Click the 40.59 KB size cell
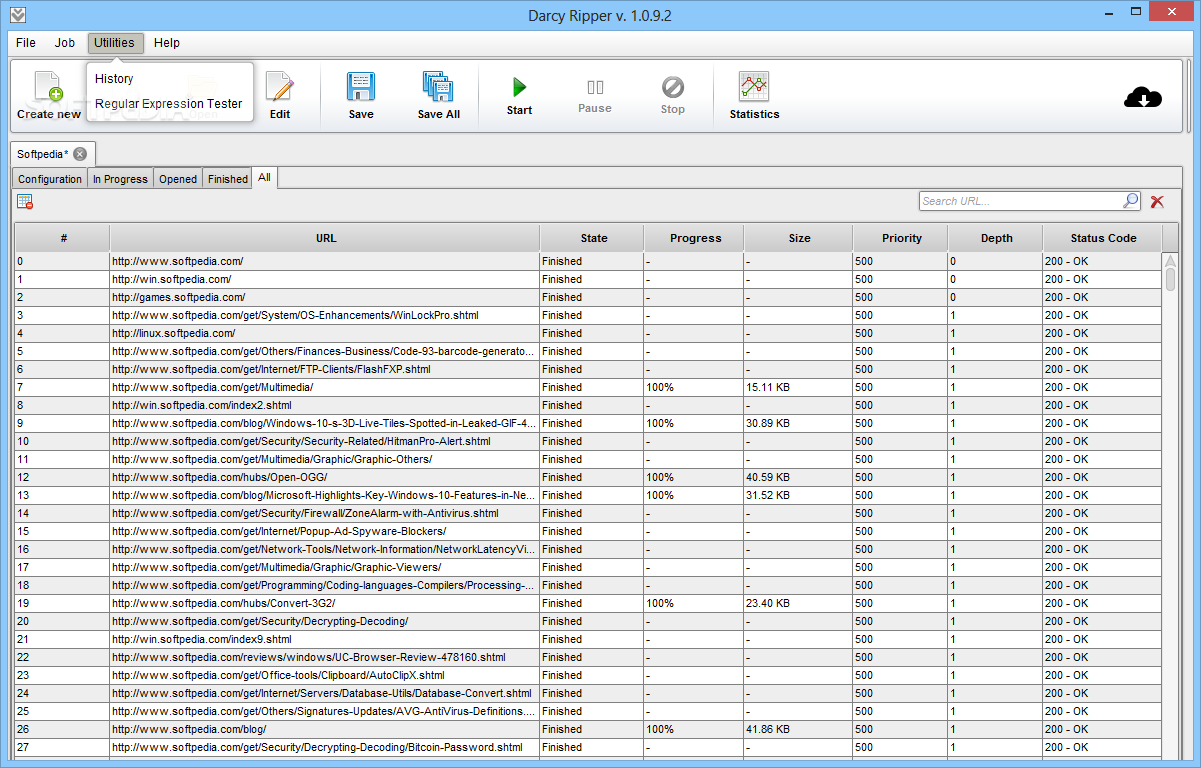This screenshot has height=768, width=1201. [x=798, y=477]
